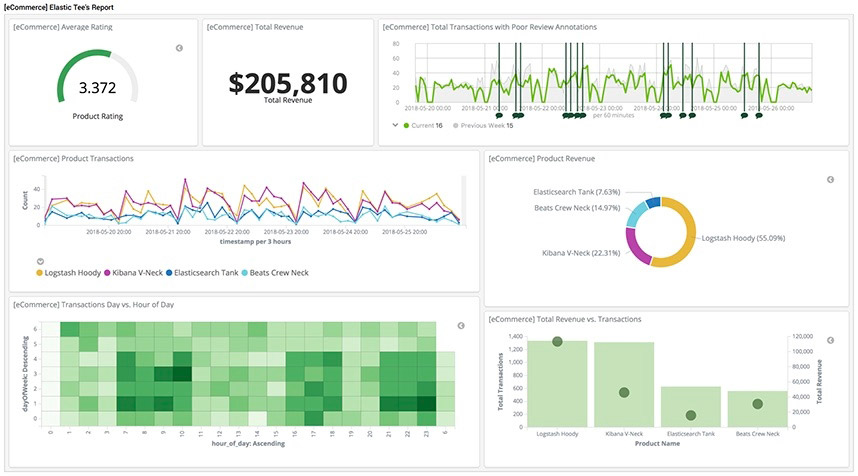Click the Total Revenue vs. Transactions panel title
This screenshot has width=858, height=476.
565,319
